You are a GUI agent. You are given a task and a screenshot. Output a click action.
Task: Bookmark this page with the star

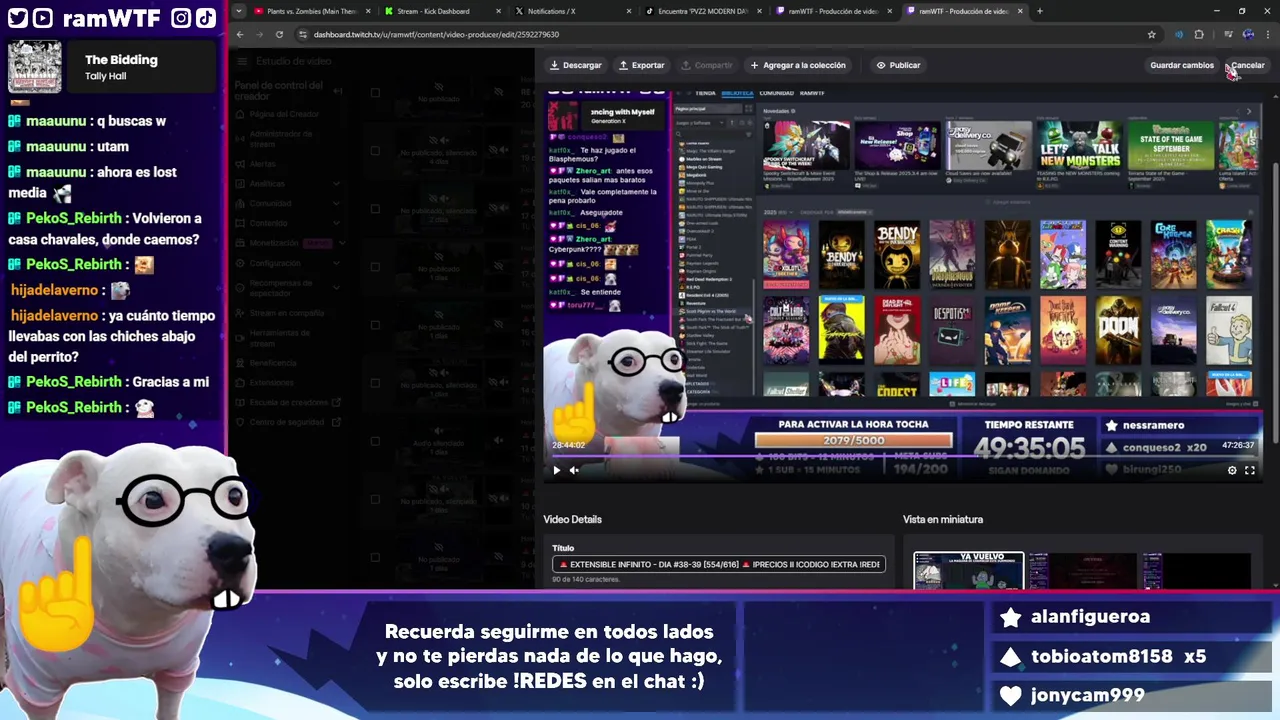(x=1152, y=34)
